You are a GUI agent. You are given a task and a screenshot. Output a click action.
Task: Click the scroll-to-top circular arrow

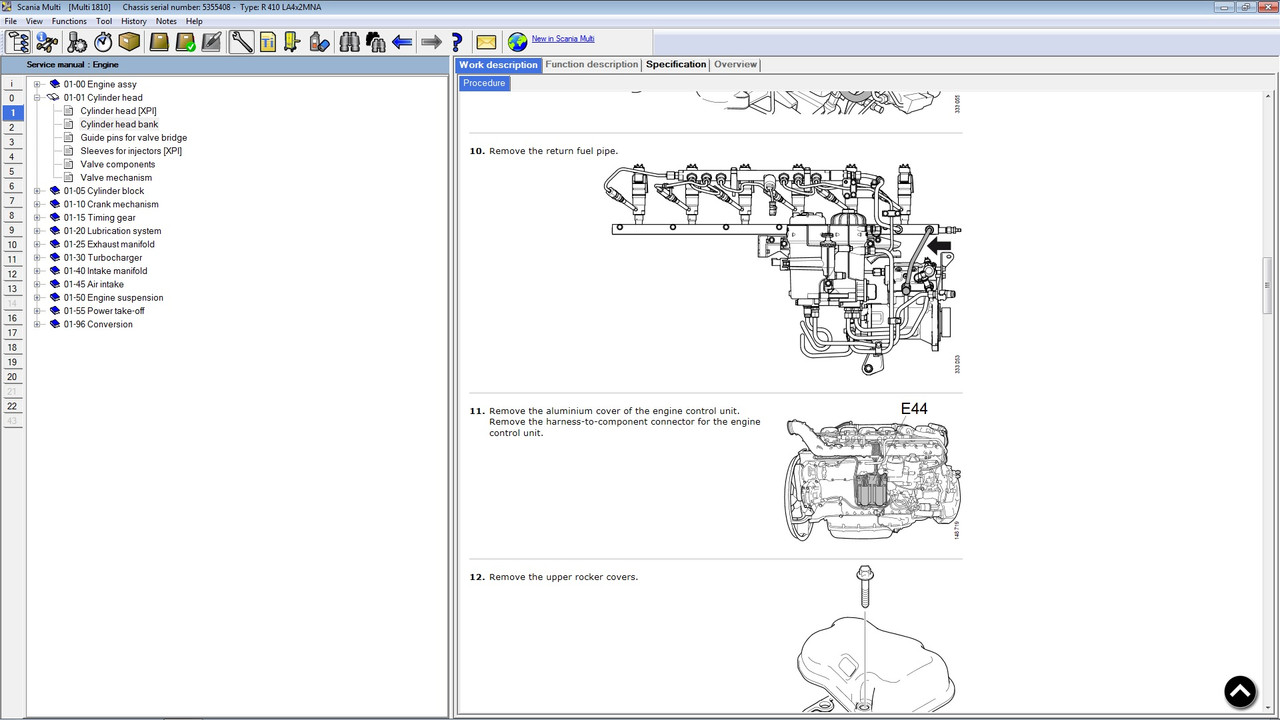(x=1240, y=691)
